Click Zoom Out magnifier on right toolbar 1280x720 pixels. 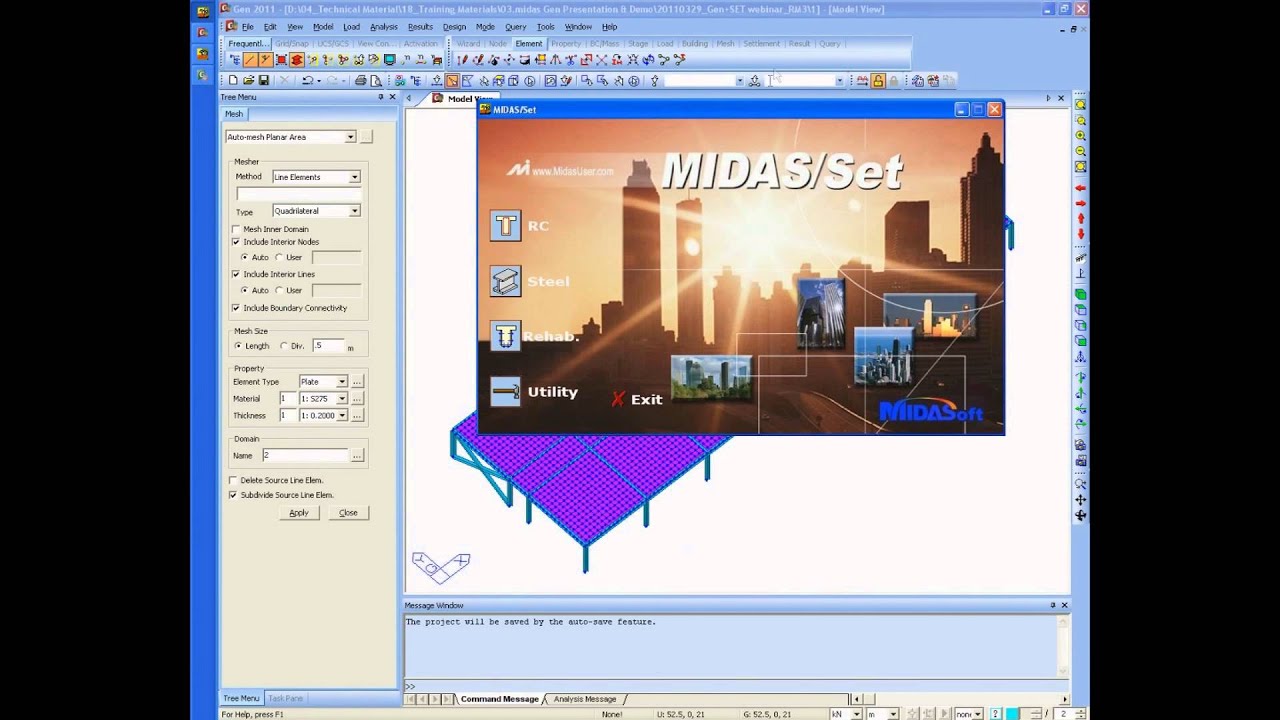click(x=1081, y=151)
